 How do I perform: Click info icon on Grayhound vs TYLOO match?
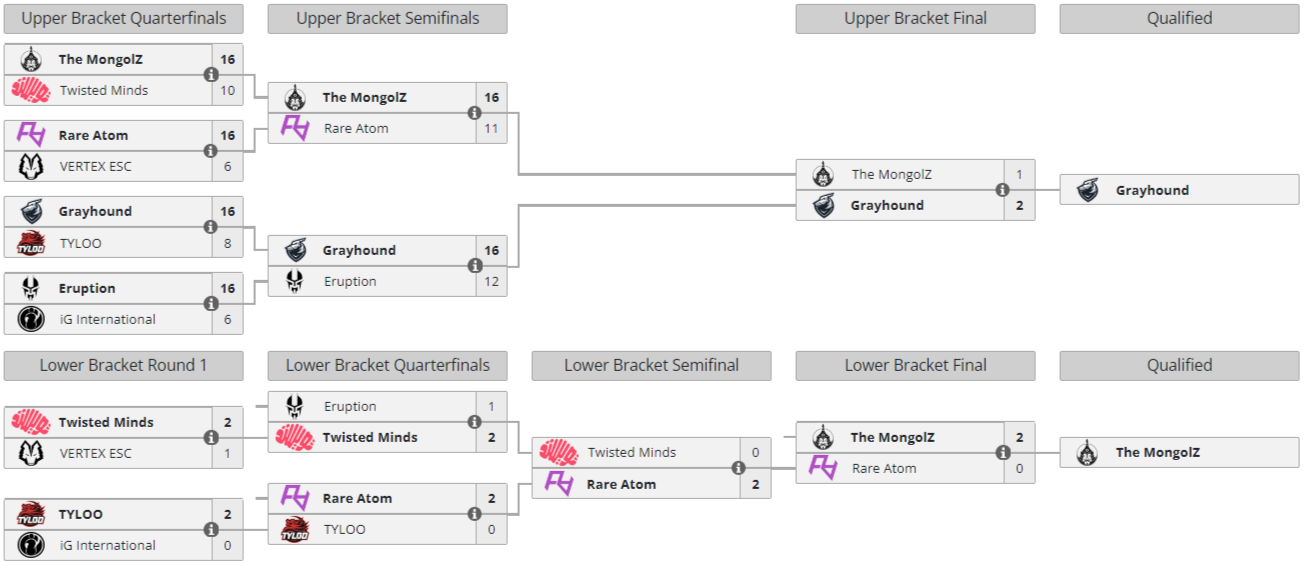[x=210, y=227]
